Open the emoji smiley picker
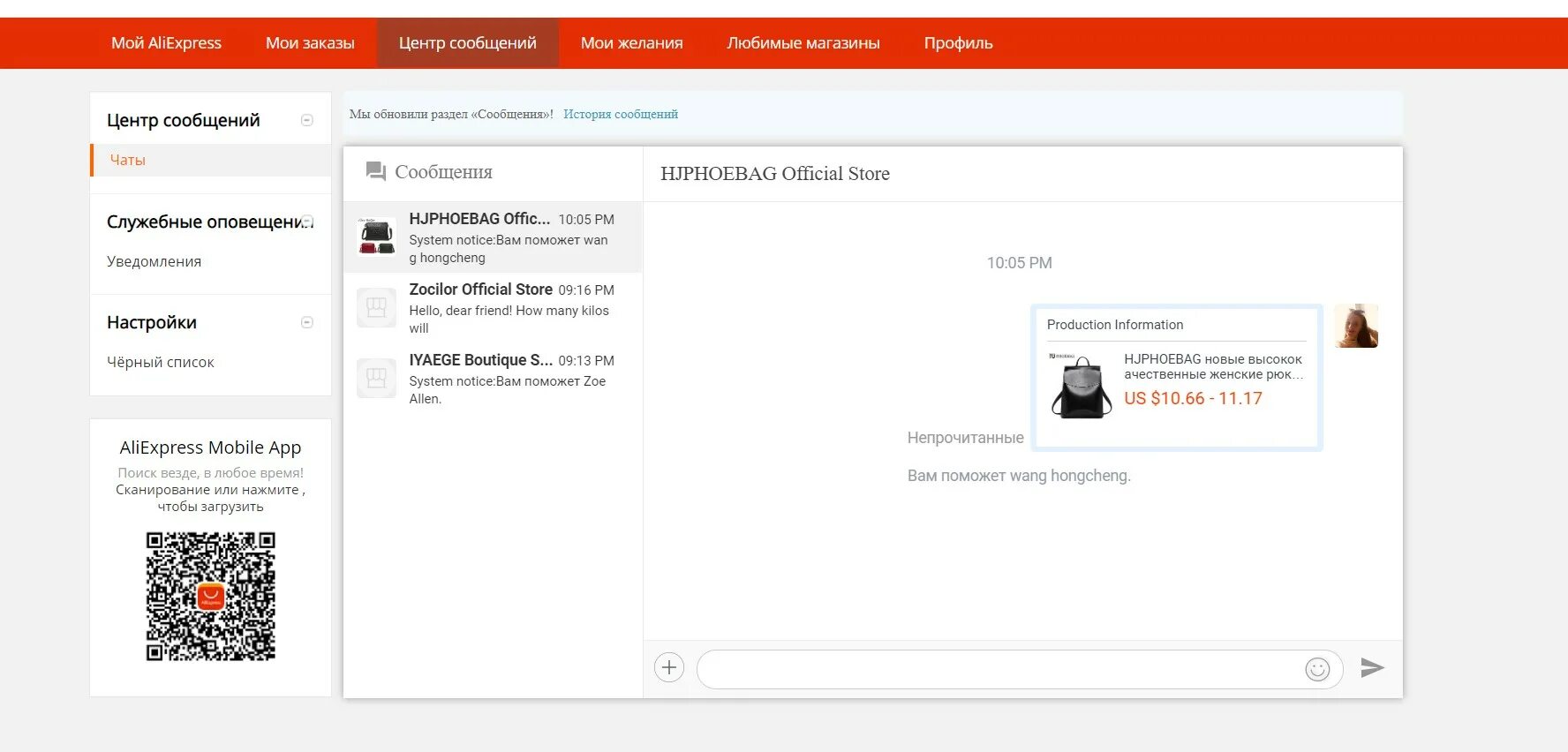 click(x=1317, y=670)
